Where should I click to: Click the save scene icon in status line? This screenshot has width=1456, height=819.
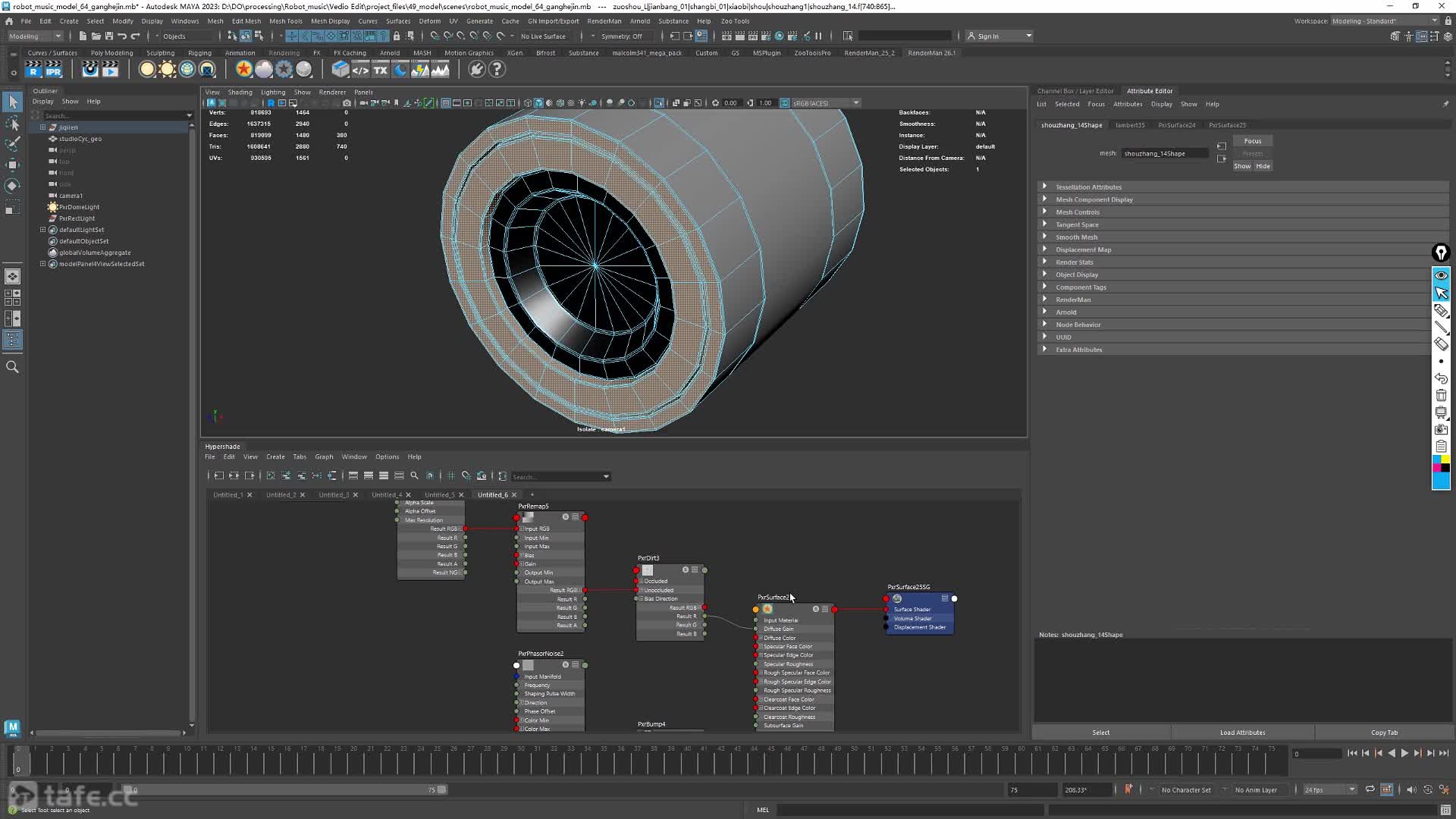click(x=109, y=36)
